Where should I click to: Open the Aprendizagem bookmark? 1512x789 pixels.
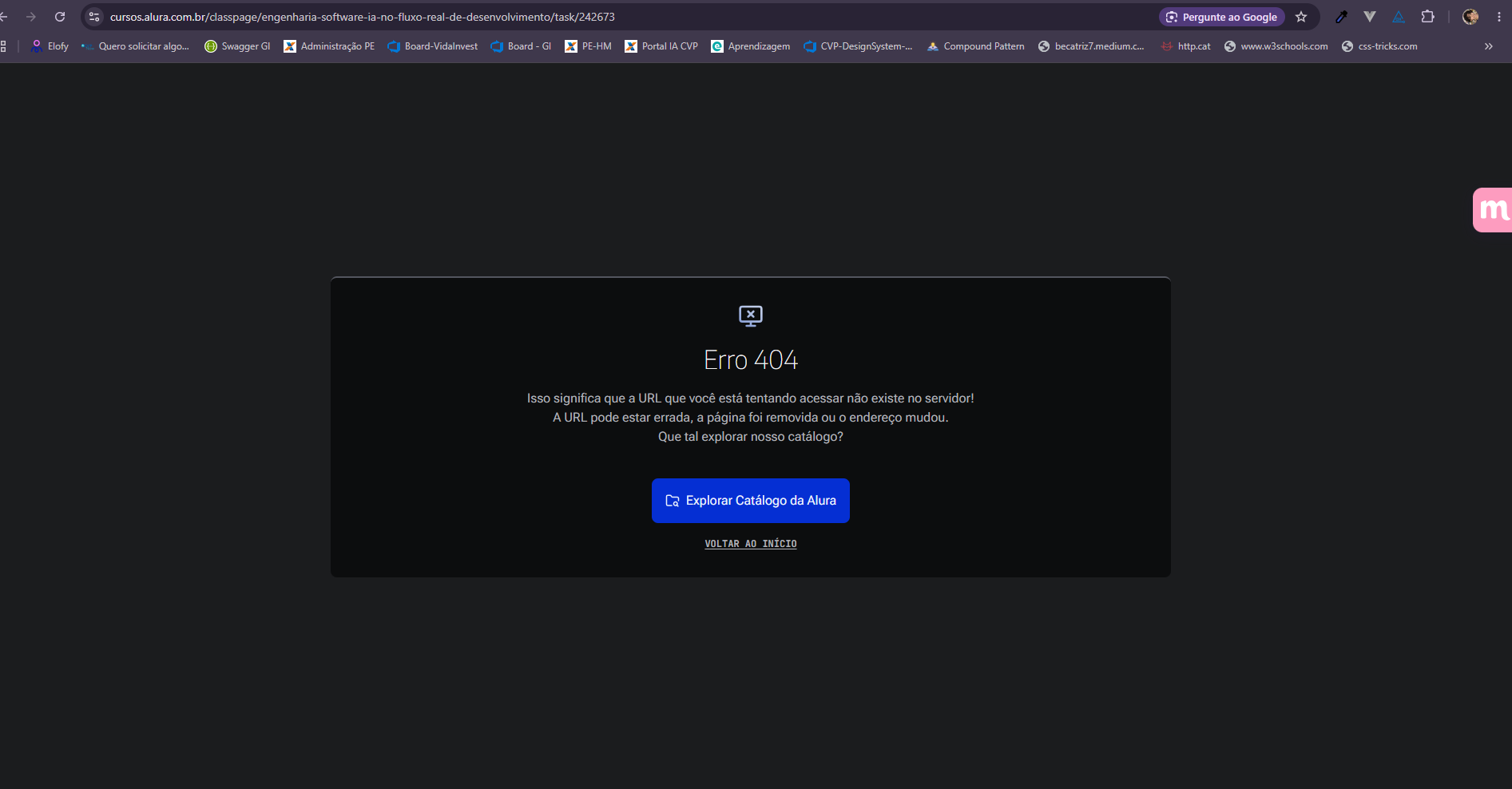point(751,46)
